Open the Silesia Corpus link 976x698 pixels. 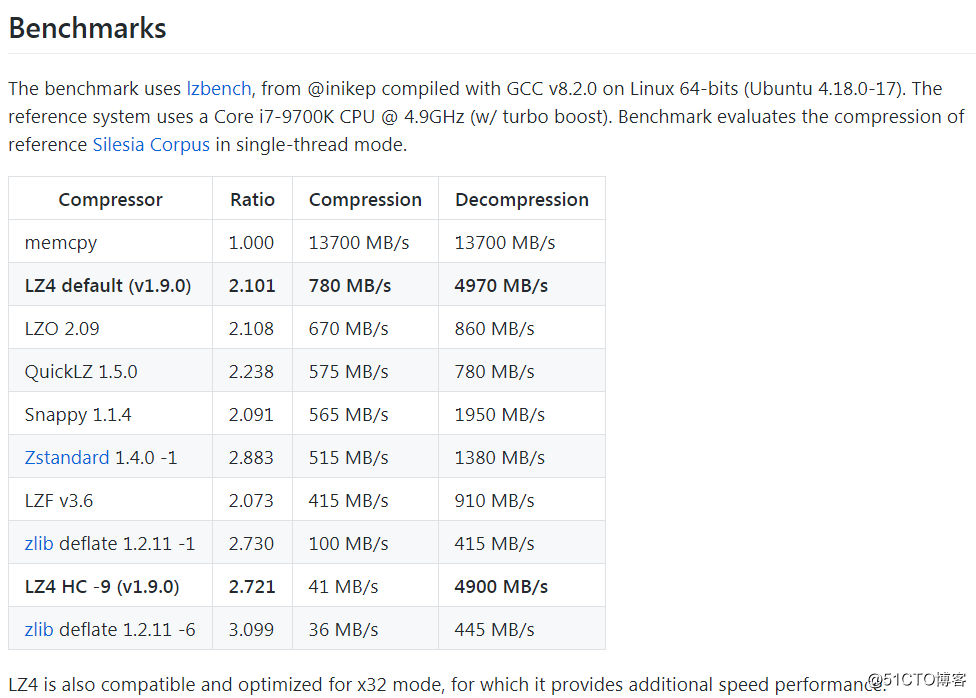coord(151,145)
